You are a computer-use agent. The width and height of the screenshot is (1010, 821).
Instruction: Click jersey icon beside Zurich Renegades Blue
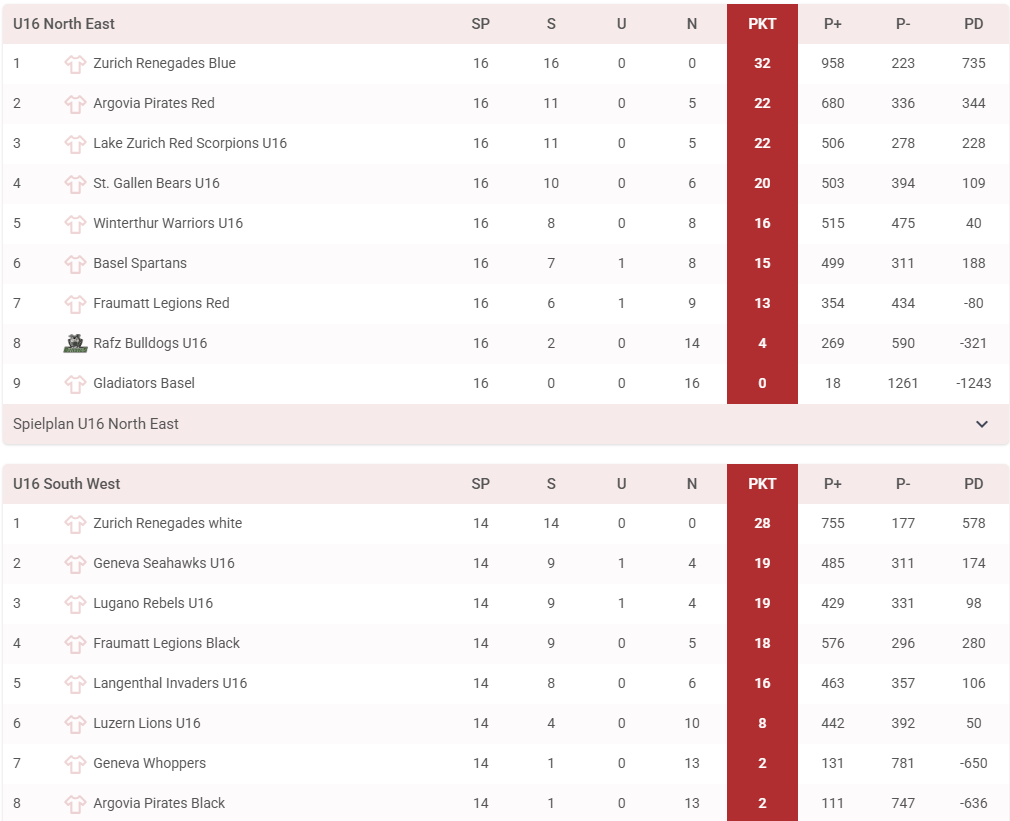click(x=75, y=64)
